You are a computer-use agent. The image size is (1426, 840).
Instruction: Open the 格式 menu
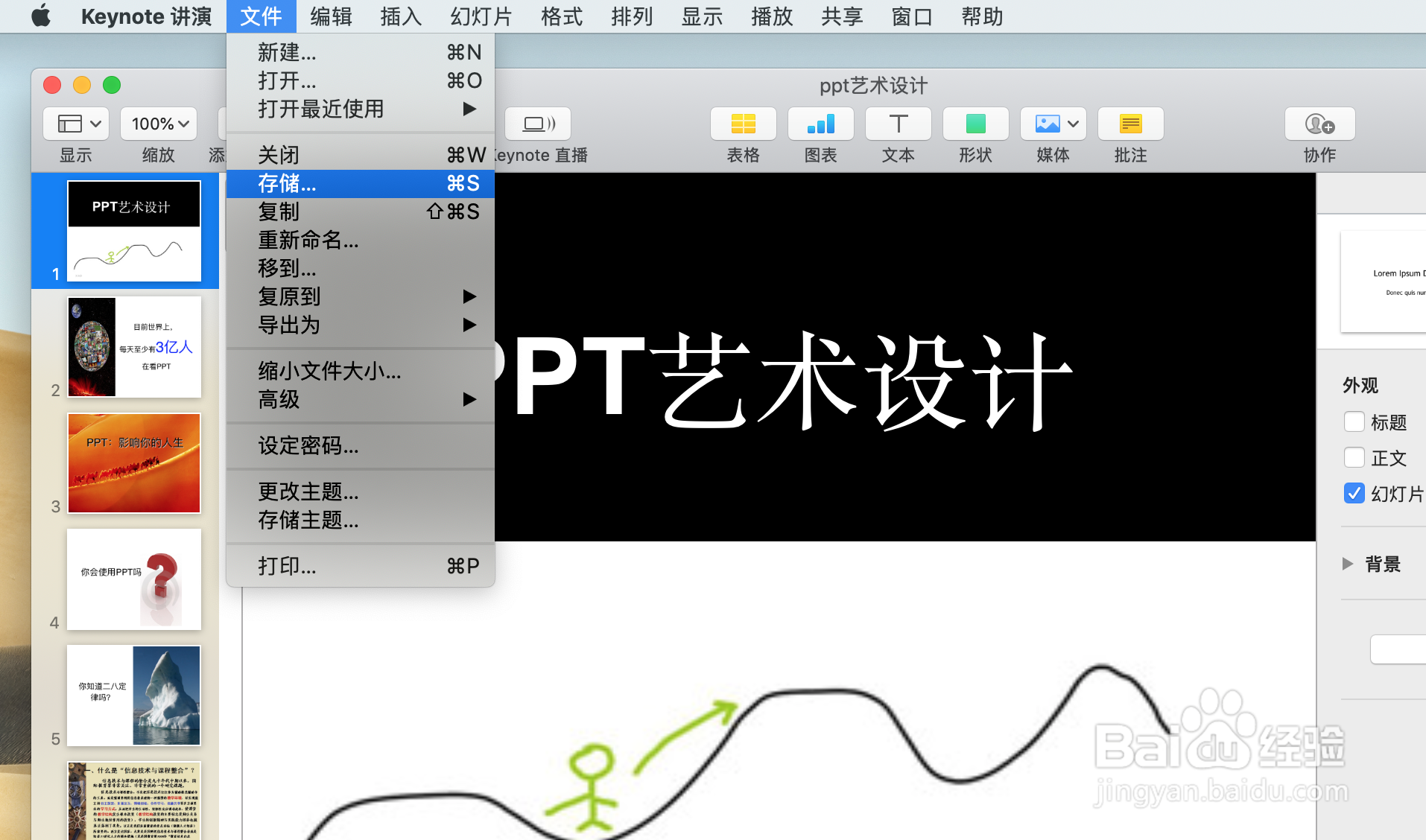pos(562,16)
